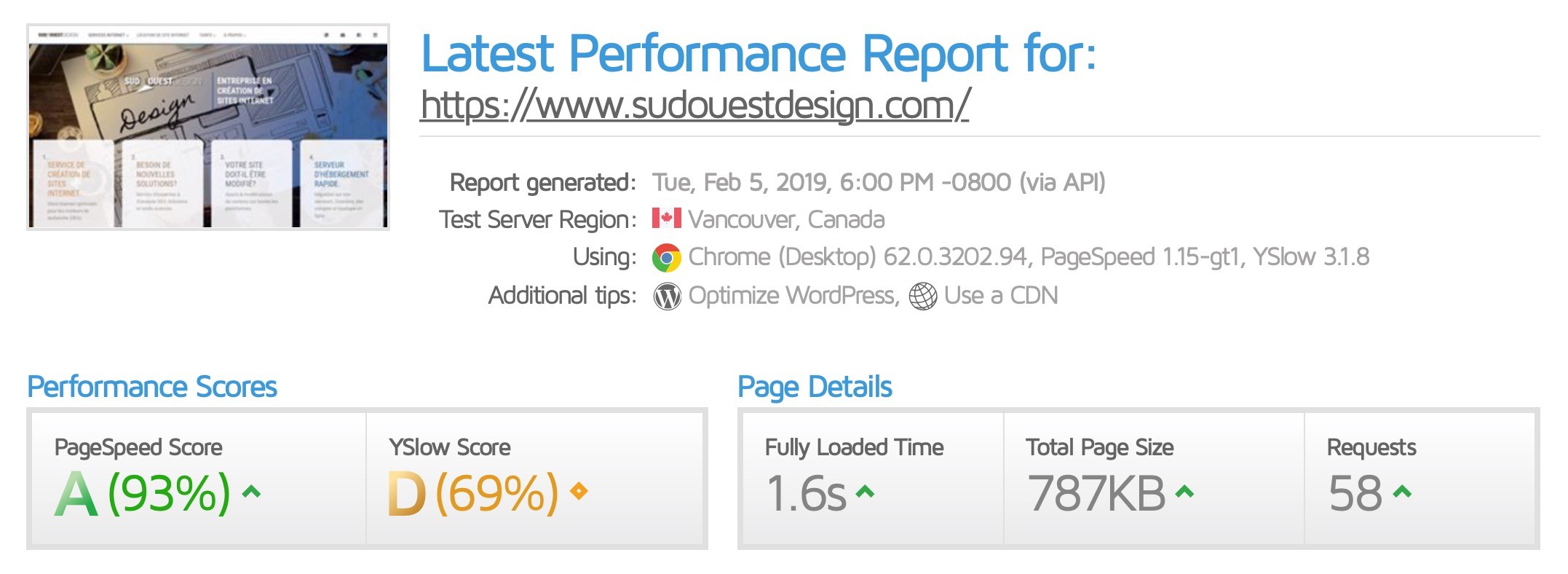Select the YSlow Score D (69%) grade
Image resolution: width=1568 pixels, height=574 pixels.
pos(473,494)
